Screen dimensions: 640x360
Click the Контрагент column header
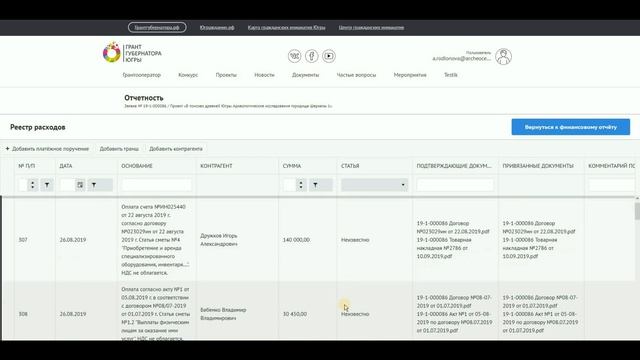point(216,166)
